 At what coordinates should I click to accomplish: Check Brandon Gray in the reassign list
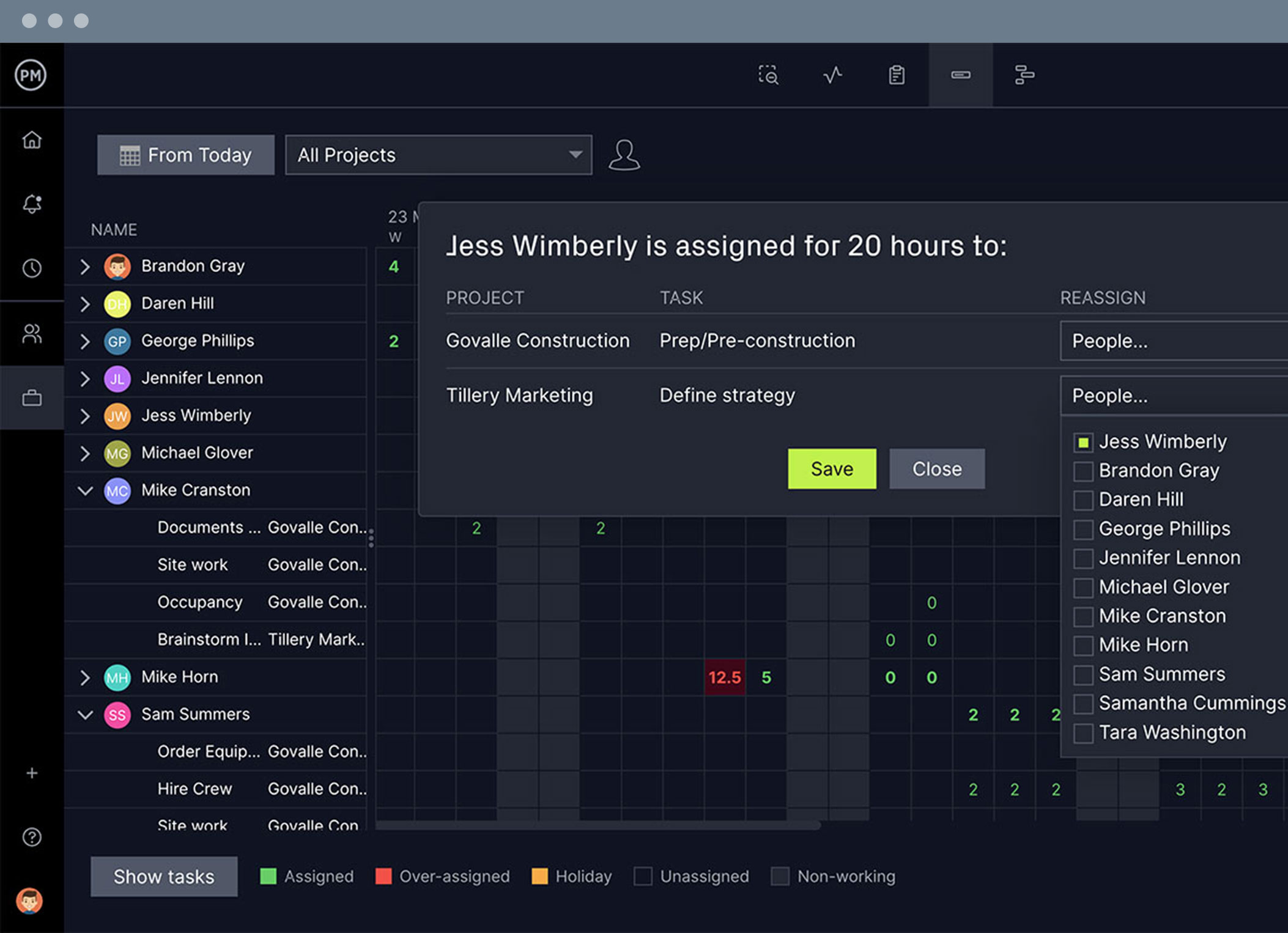[1083, 471]
